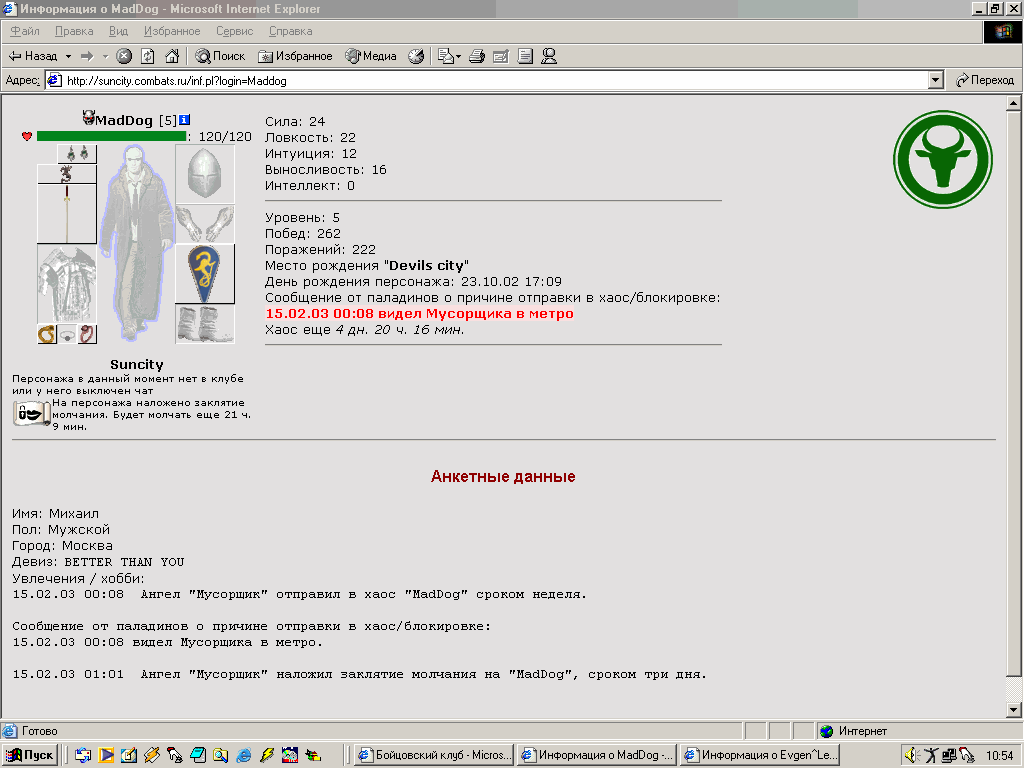
Task: Expand the Forward history dropdown arrow
Action: click(x=105, y=56)
